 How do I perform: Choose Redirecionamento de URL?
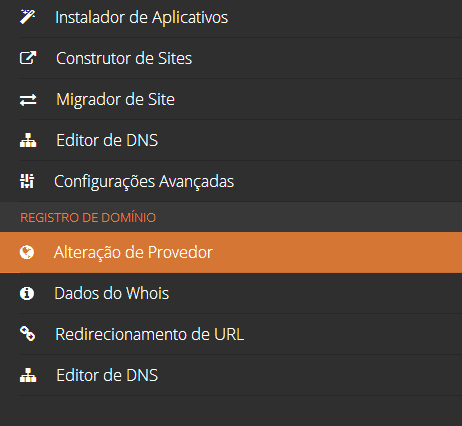click(x=231, y=334)
